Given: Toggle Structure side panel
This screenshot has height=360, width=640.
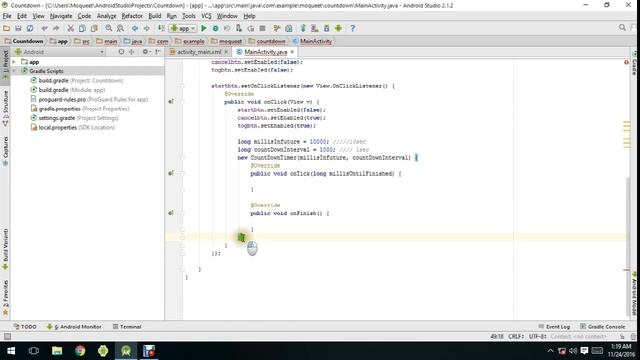Looking at the screenshot, I should (5, 108).
